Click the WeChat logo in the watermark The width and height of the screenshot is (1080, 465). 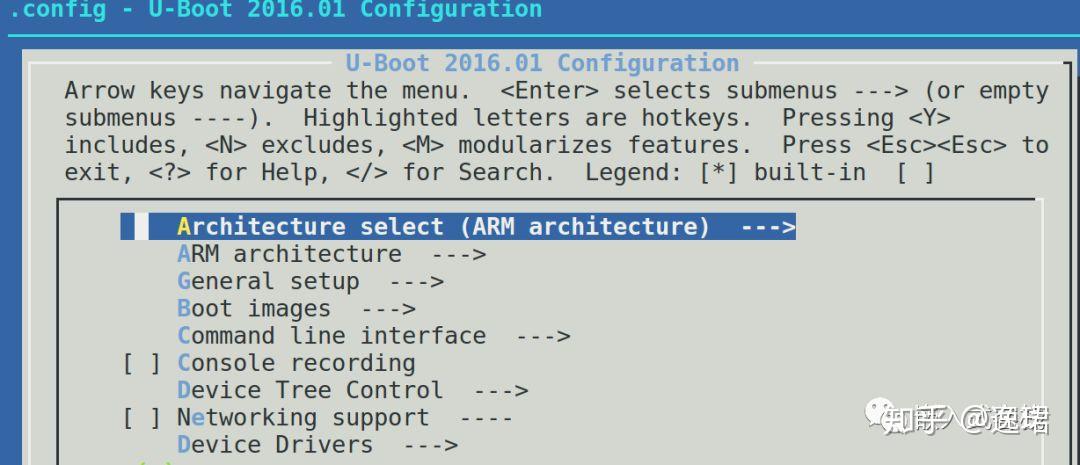(881, 412)
